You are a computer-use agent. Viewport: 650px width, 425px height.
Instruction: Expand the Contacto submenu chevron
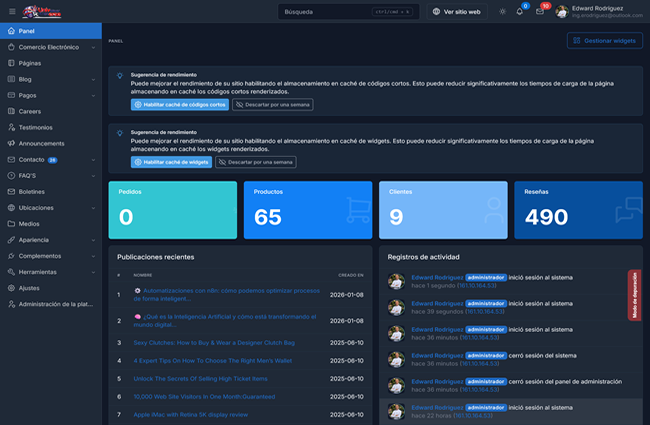(x=93, y=160)
